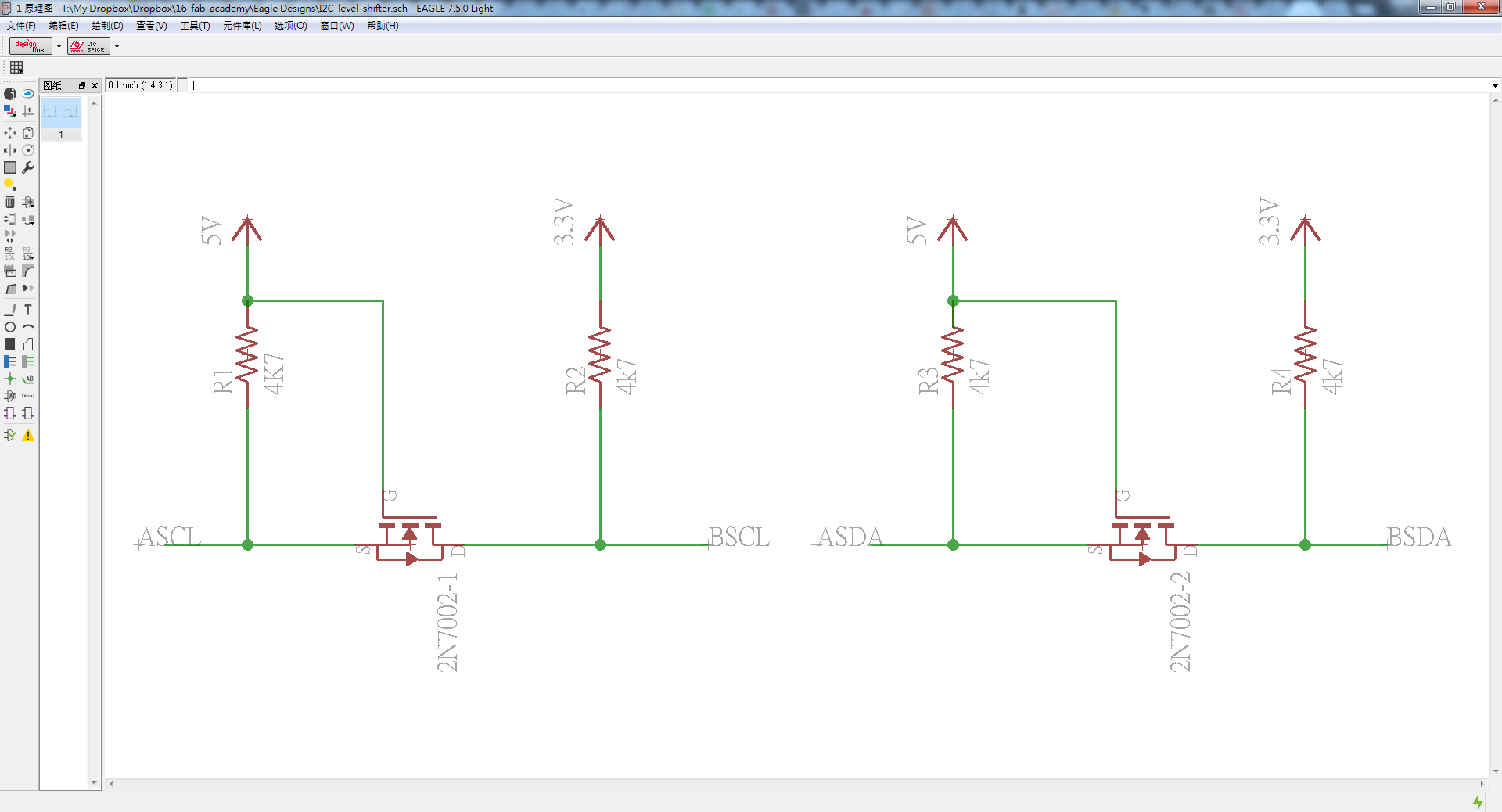
Task: Expand the LTspice dropdown arrow
Action: [117, 46]
